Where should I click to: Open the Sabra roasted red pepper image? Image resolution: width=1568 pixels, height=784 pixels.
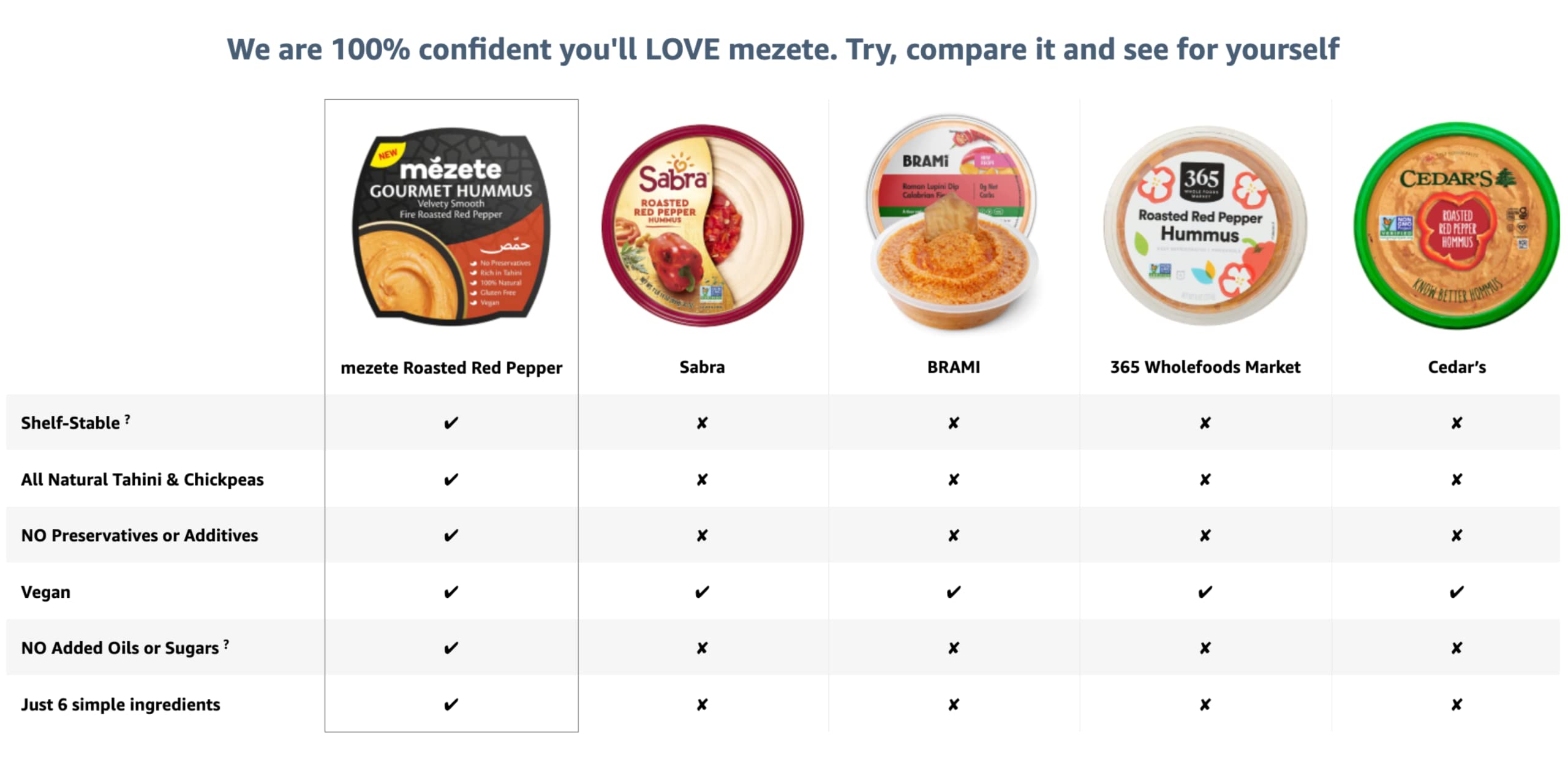(702, 226)
